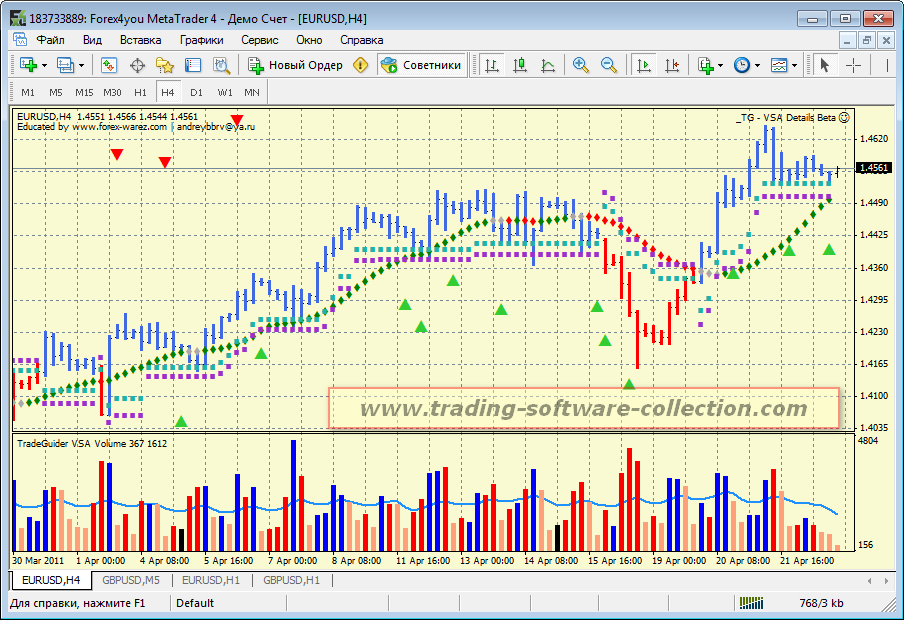This screenshot has width=904, height=620.
Task: Click the trading-software-collection.com watermark link
Action: pyautogui.click(x=584, y=409)
